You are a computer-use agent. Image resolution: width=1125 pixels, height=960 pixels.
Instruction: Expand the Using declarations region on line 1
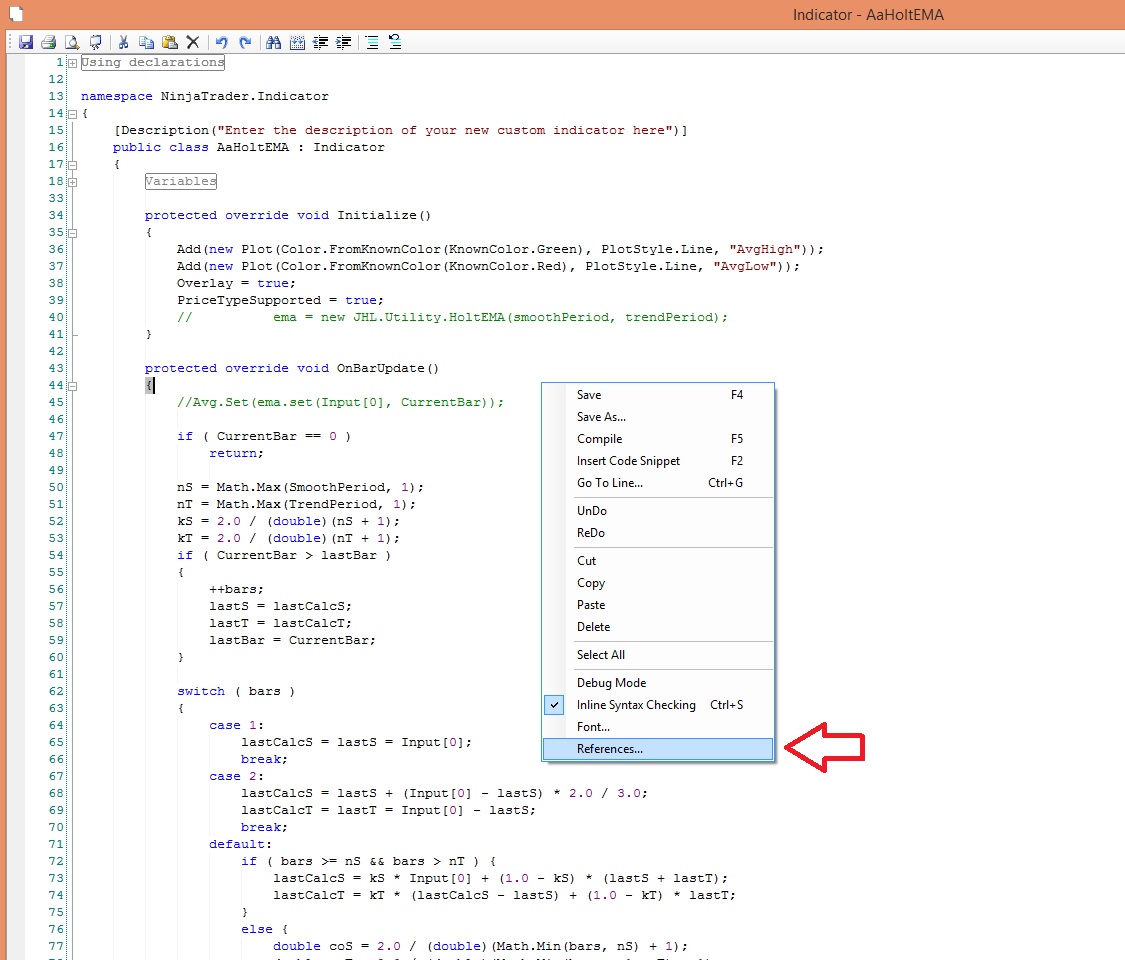pos(72,63)
